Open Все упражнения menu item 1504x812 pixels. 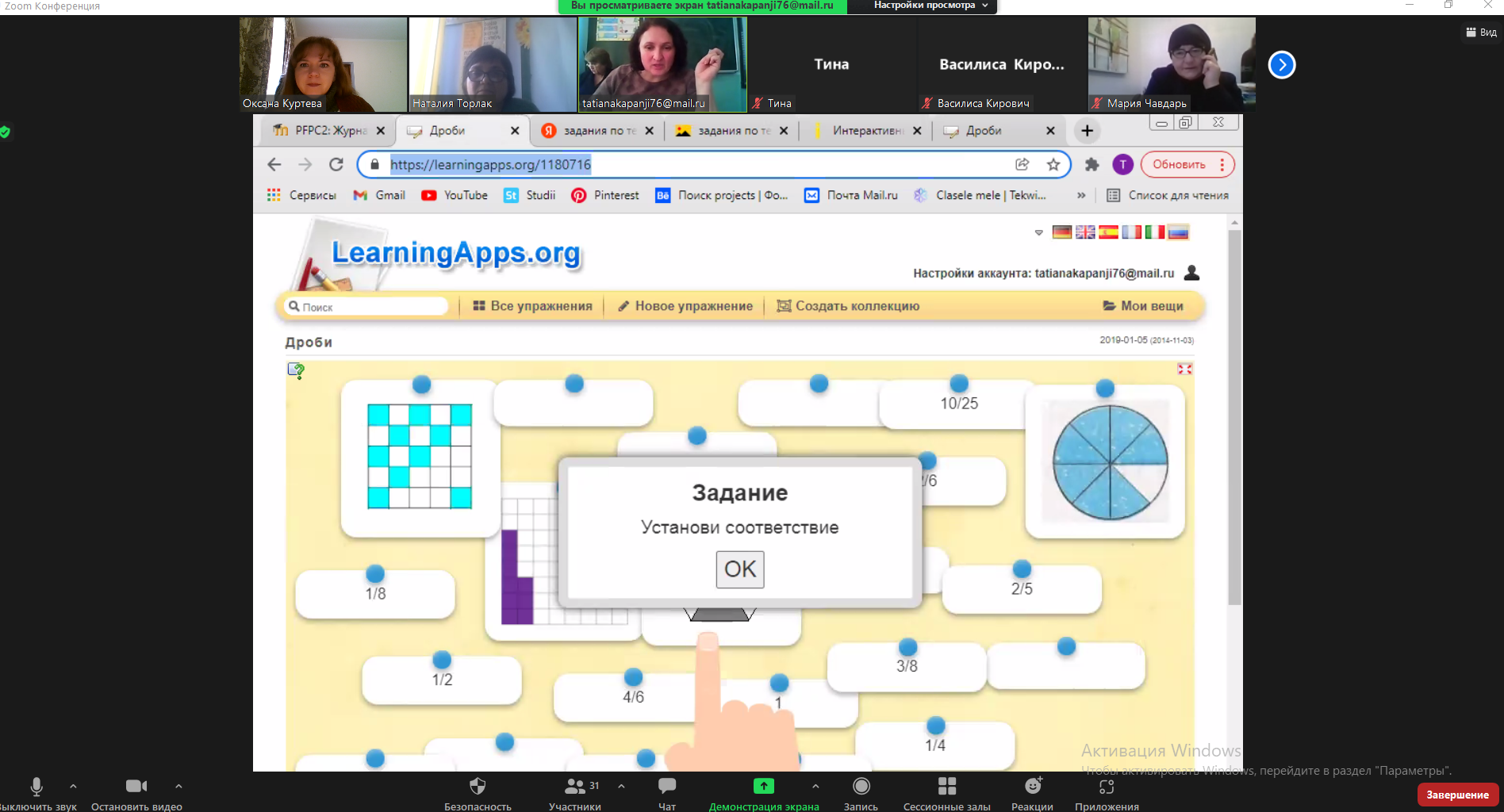click(x=532, y=306)
